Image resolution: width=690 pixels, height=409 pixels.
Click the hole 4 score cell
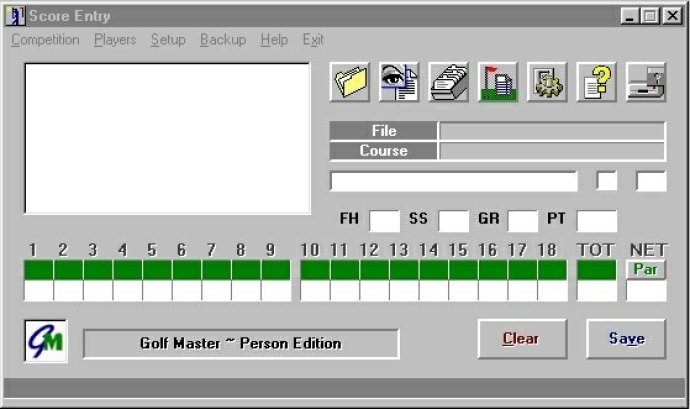(x=128, y=291)
